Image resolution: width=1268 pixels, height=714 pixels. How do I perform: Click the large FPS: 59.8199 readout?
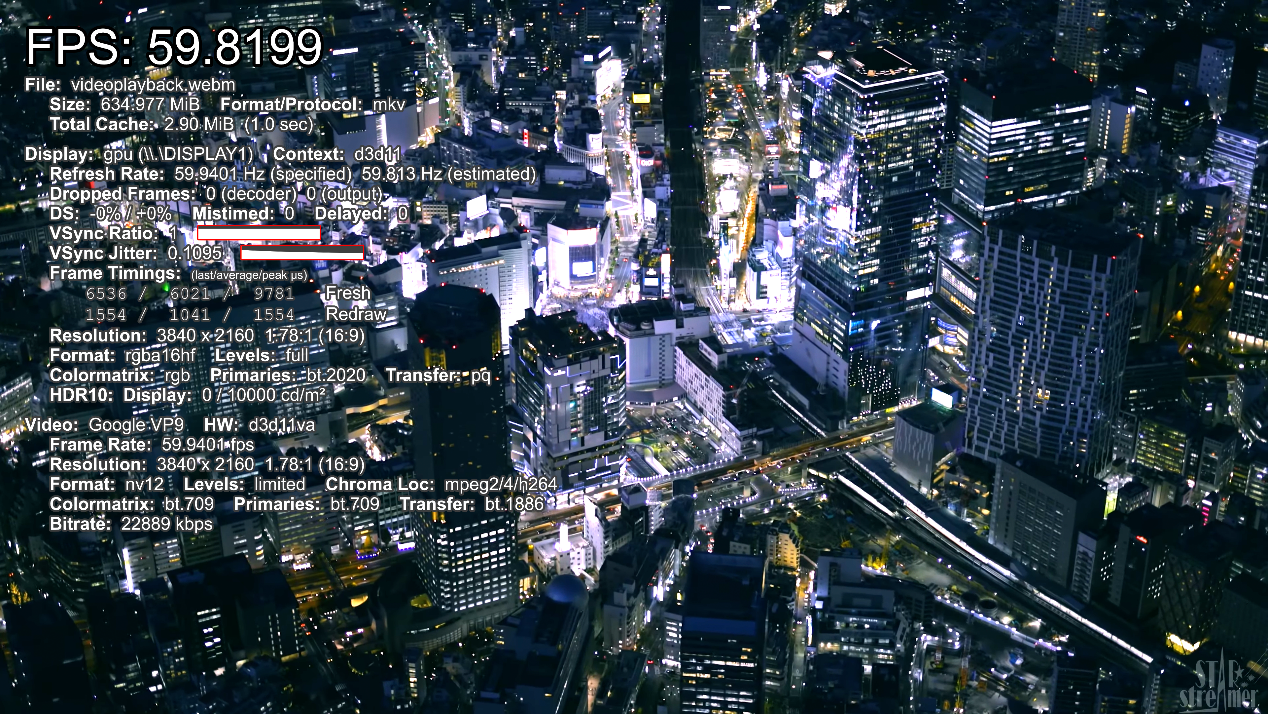(x=174, y=47)
